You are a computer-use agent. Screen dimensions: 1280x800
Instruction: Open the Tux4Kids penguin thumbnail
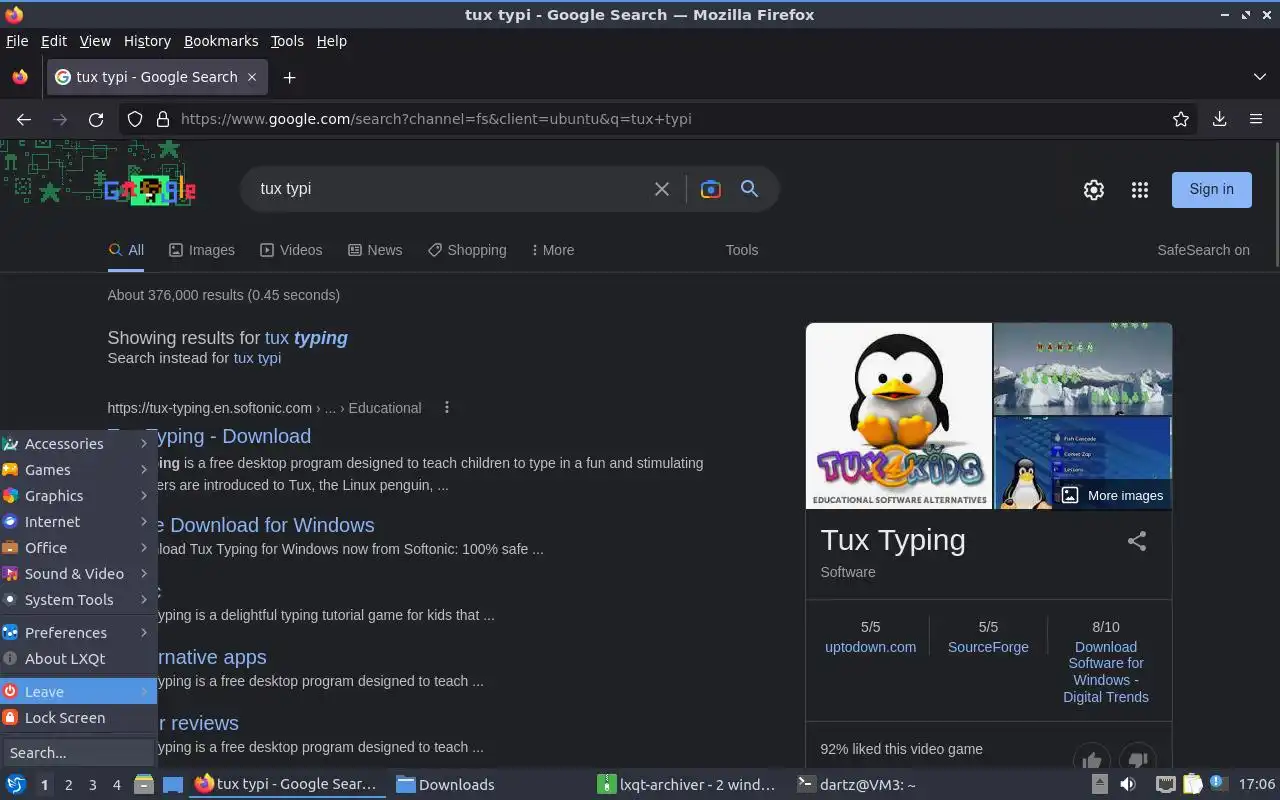(899, 415)
